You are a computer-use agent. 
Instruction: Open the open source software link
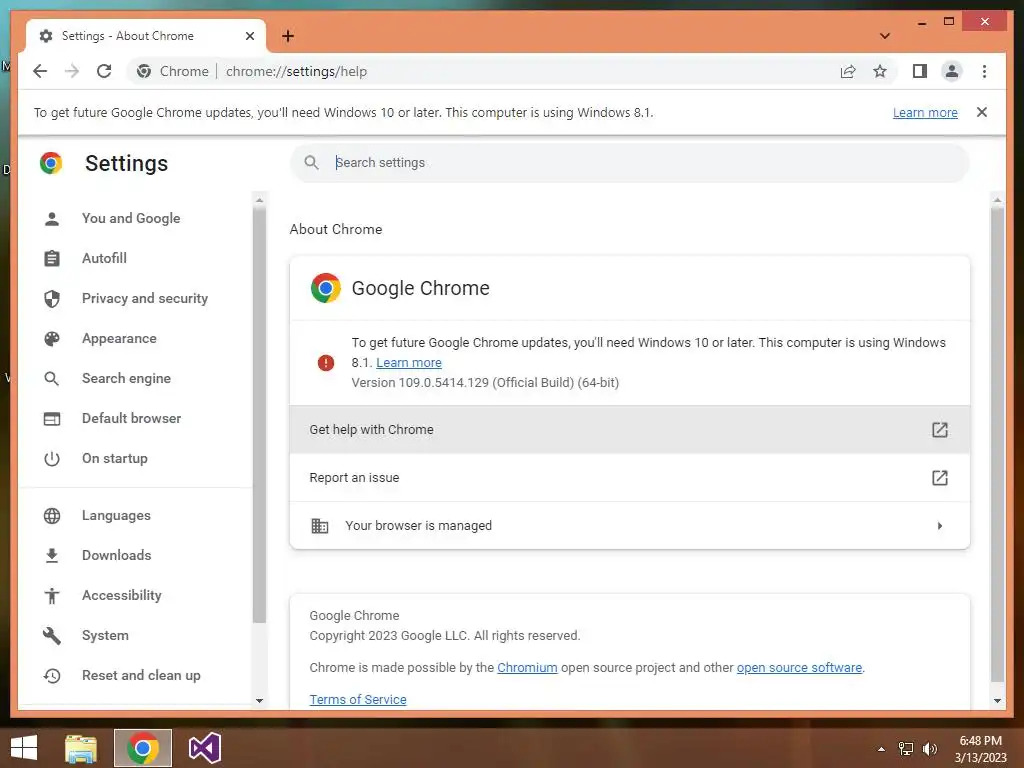click(799, 667)
